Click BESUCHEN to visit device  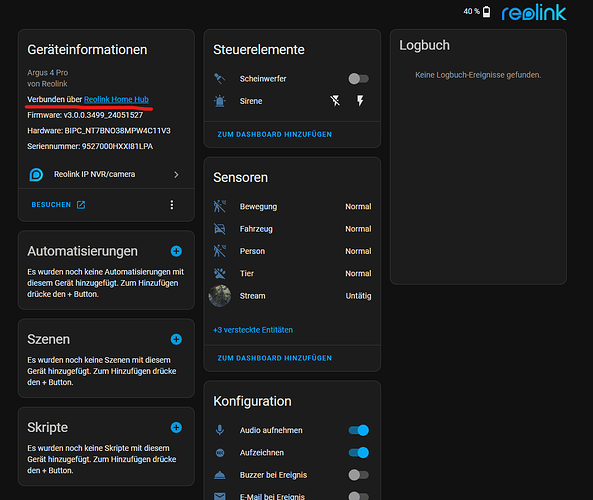pyautogui.click(x=58, y=205)
